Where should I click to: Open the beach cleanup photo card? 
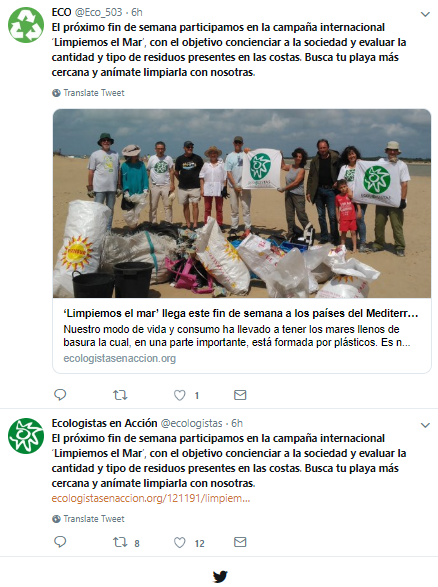coord(242,204)
